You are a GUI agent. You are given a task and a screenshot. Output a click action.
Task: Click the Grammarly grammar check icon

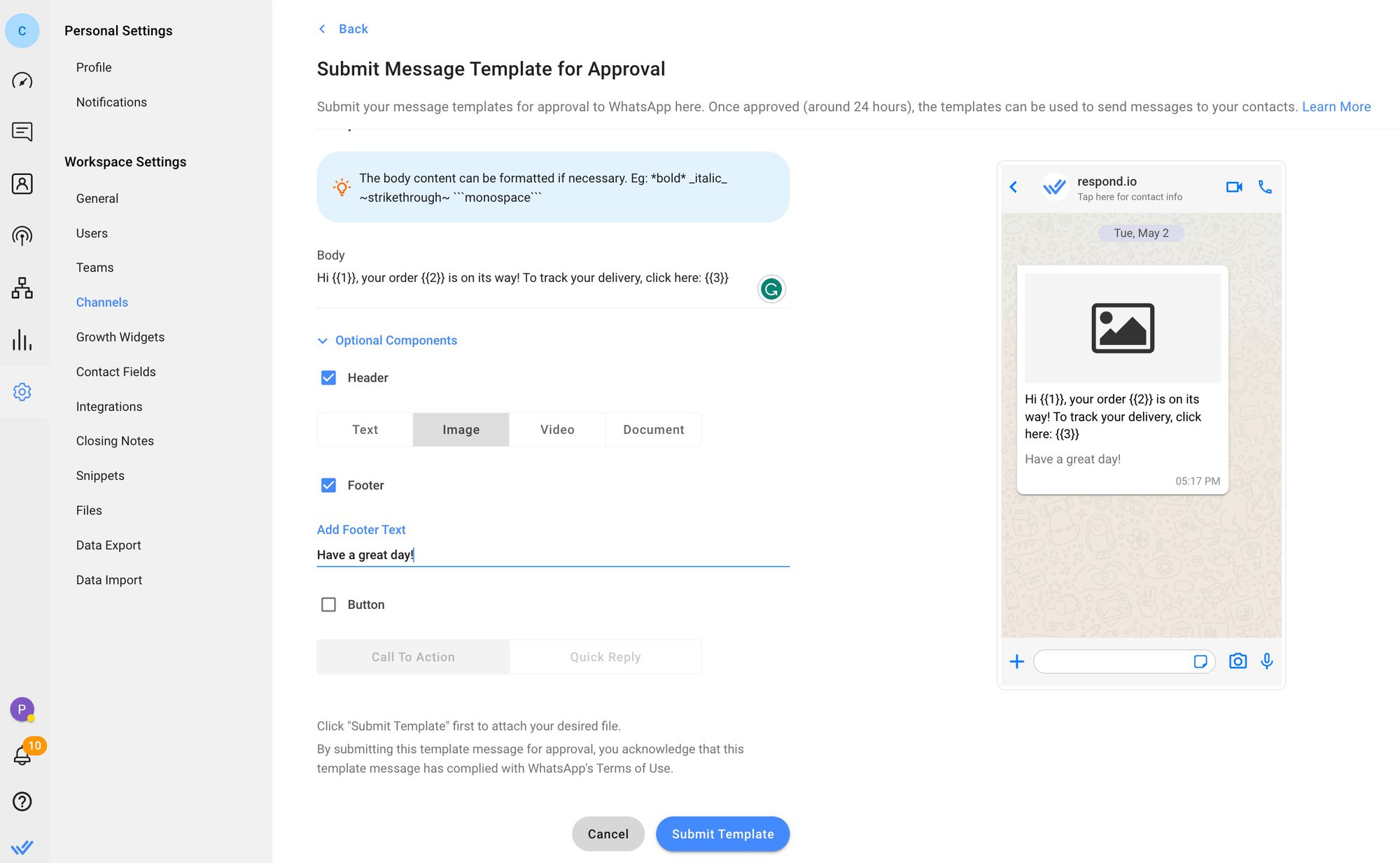(x=772, y=289)
